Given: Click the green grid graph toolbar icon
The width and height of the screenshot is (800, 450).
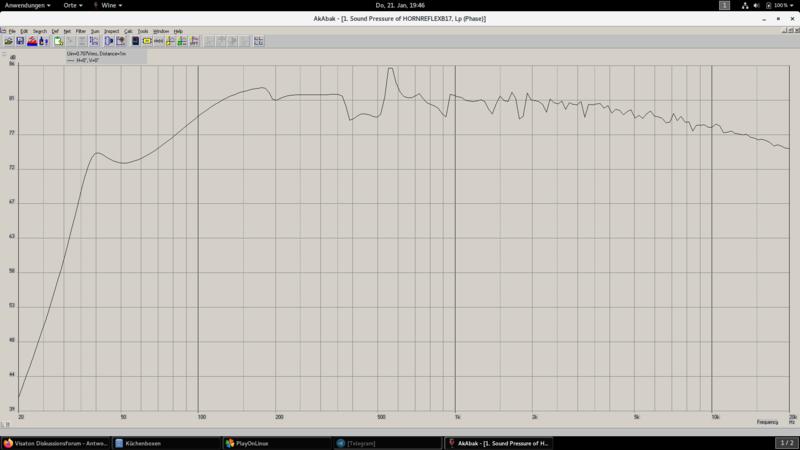Looking at the screenshot, I should pyautogui.click(x=182, y=41).
